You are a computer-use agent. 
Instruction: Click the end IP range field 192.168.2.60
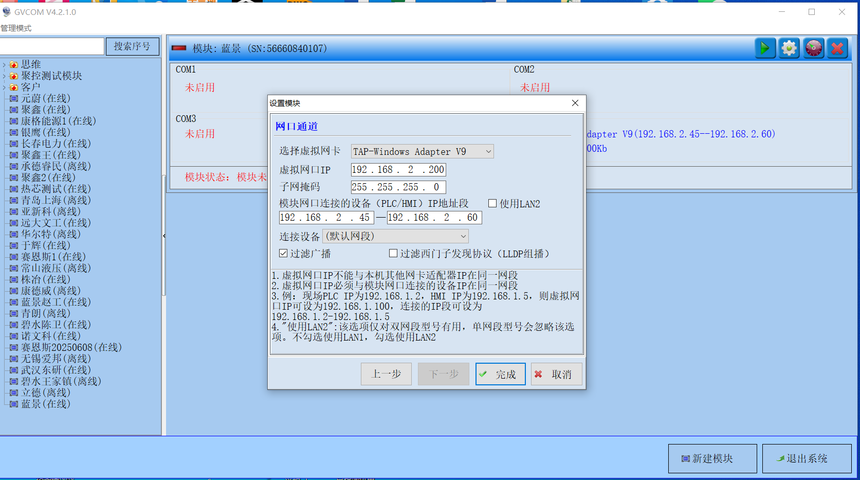[x=434, y=218]
